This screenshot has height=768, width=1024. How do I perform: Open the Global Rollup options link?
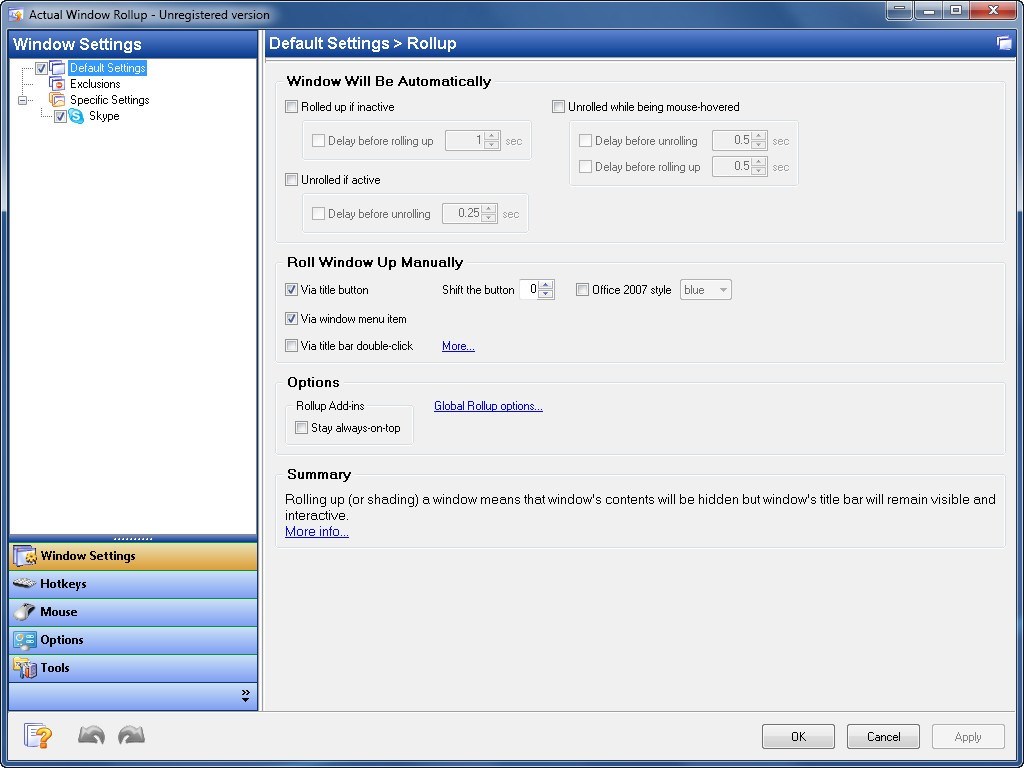point(488,406)
